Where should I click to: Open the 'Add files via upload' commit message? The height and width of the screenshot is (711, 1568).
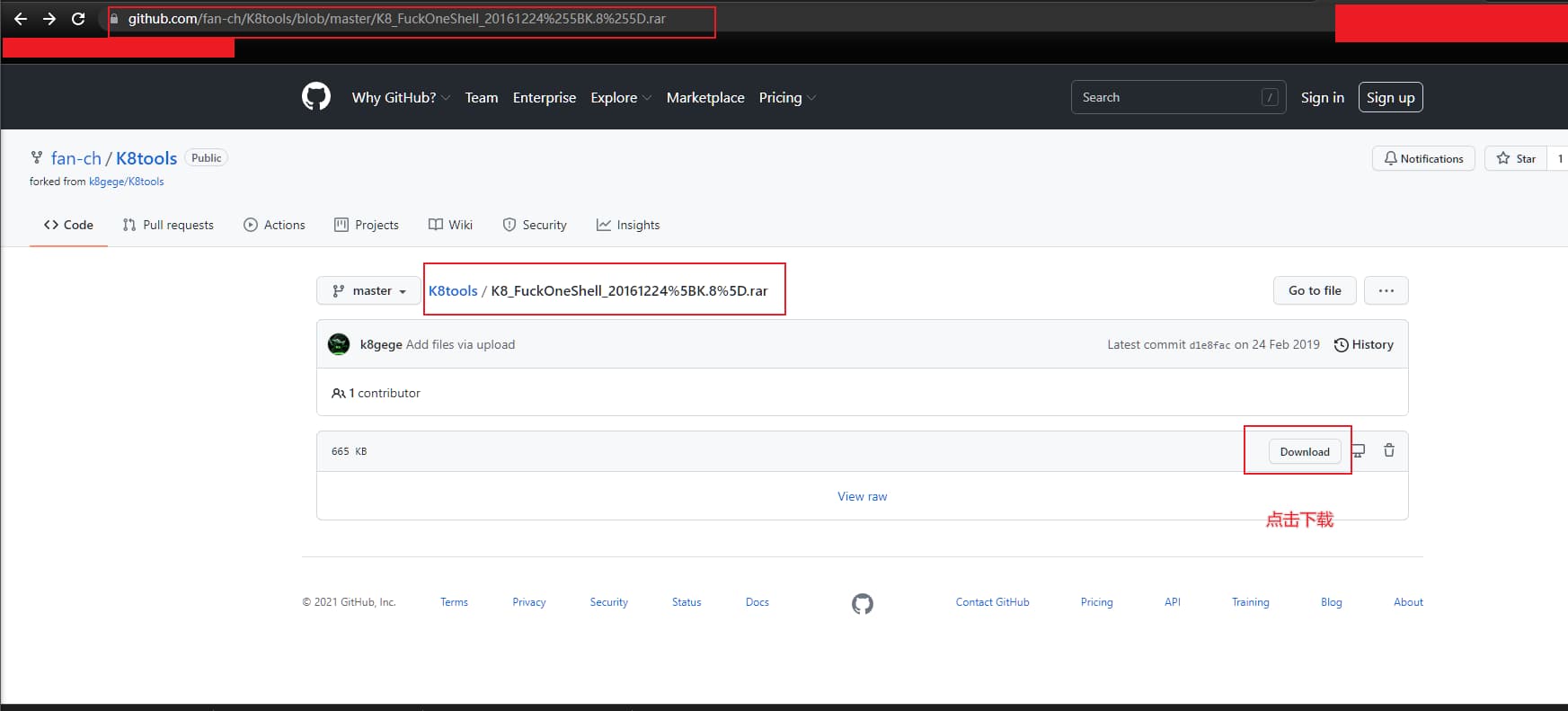point(461,344)
